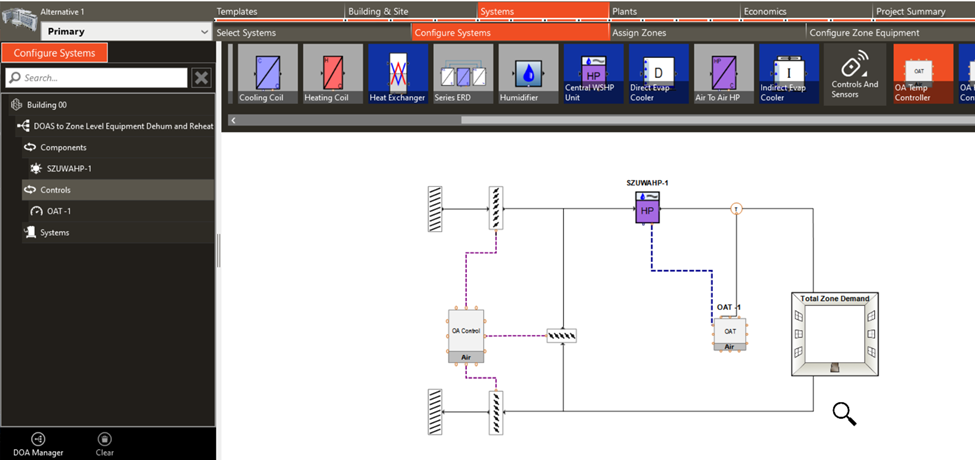This screenshot has height=460, width=975.
Task: Open the Controls And Sensors category
Action: pyautogui.click(x=854, y=73)
